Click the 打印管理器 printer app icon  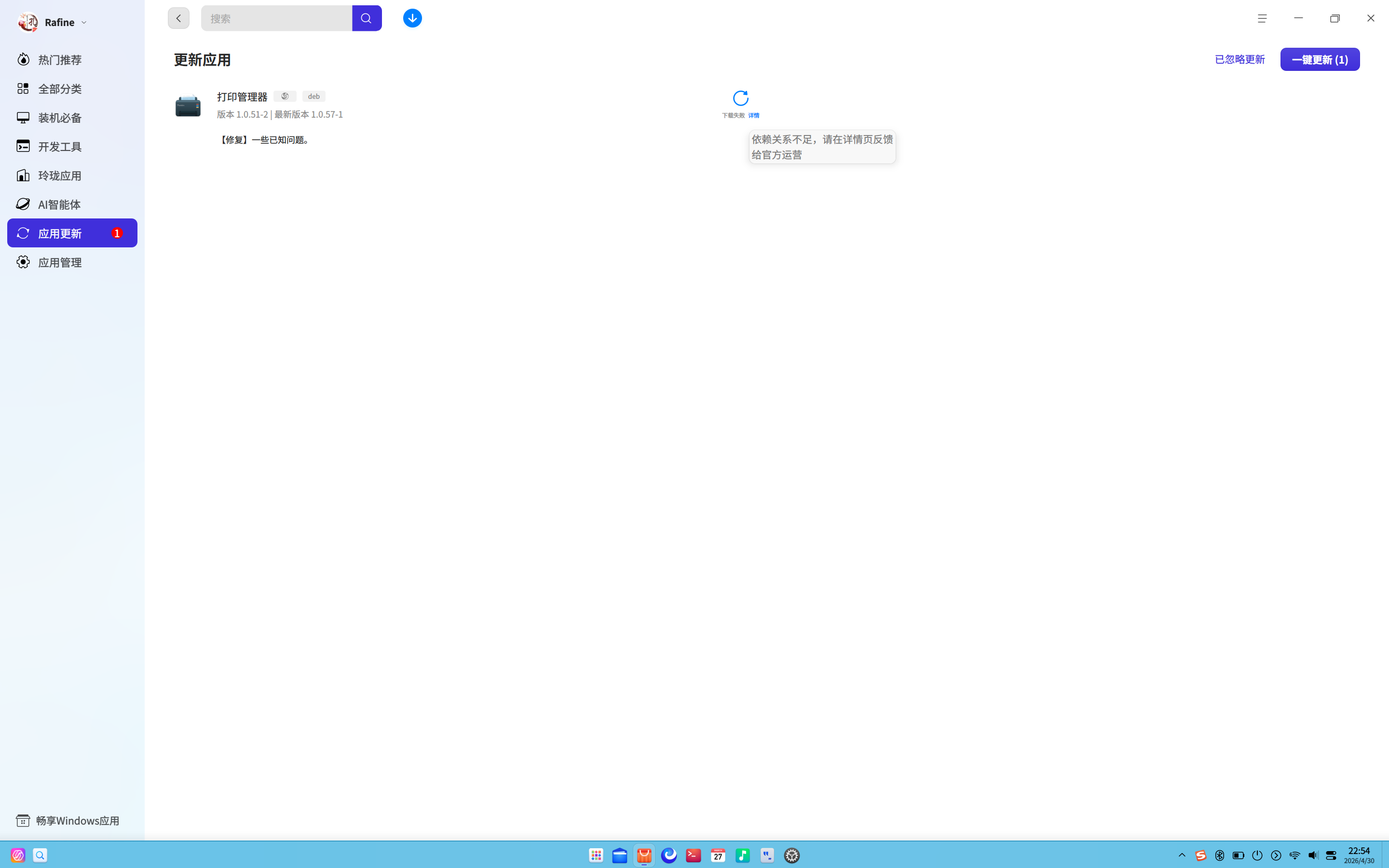pyautogui.click(x=188, y=106)
